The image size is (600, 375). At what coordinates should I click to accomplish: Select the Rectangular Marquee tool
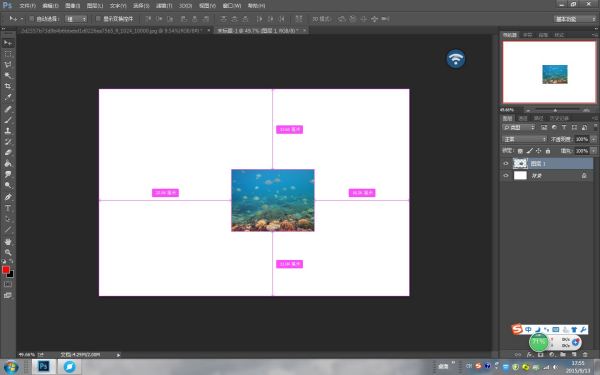(8, 54)
